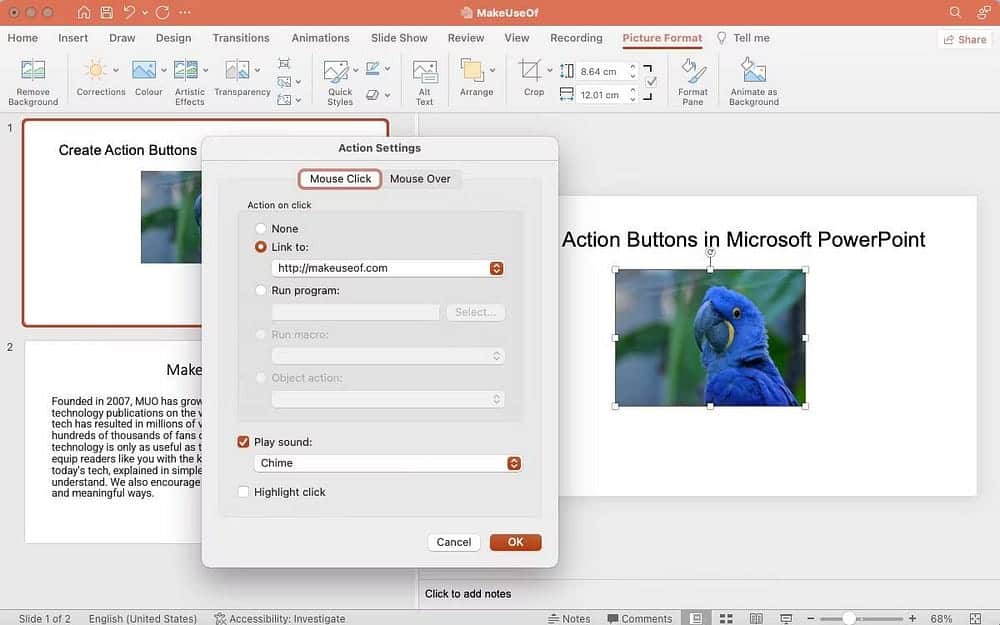
Task: Click Animate as Background
Action: click(x=752, y=78)
